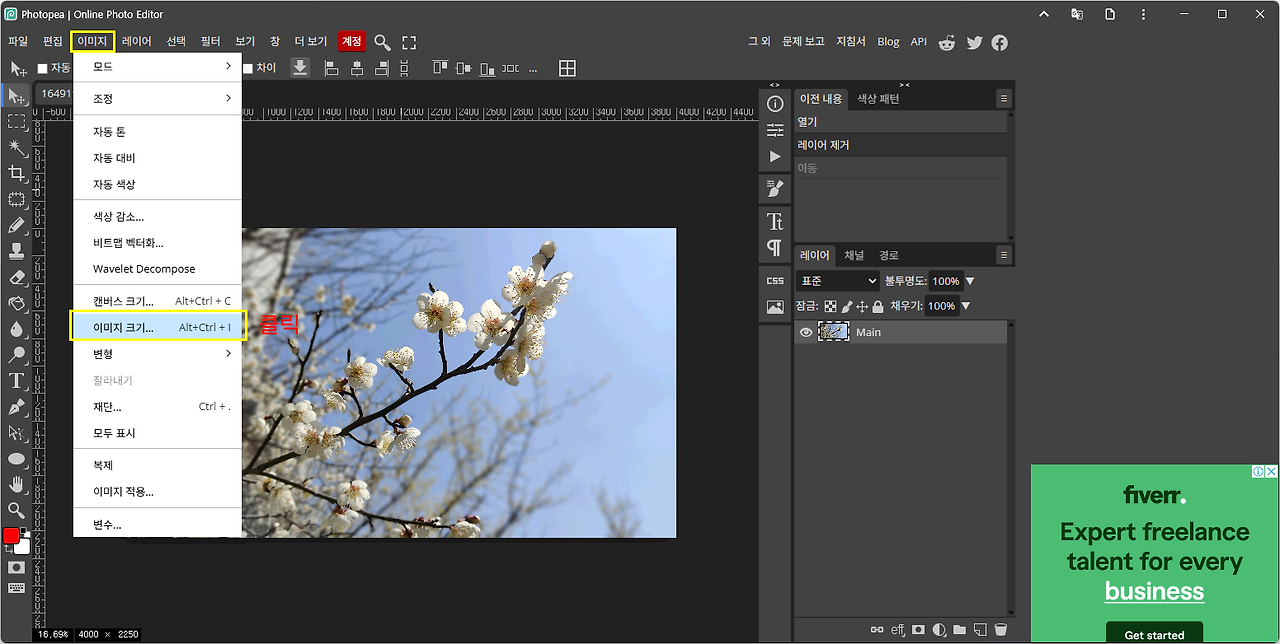Expand the 채우기 fill slider arrow
This screenshot has height=644, width=1280.
[965, 306]
